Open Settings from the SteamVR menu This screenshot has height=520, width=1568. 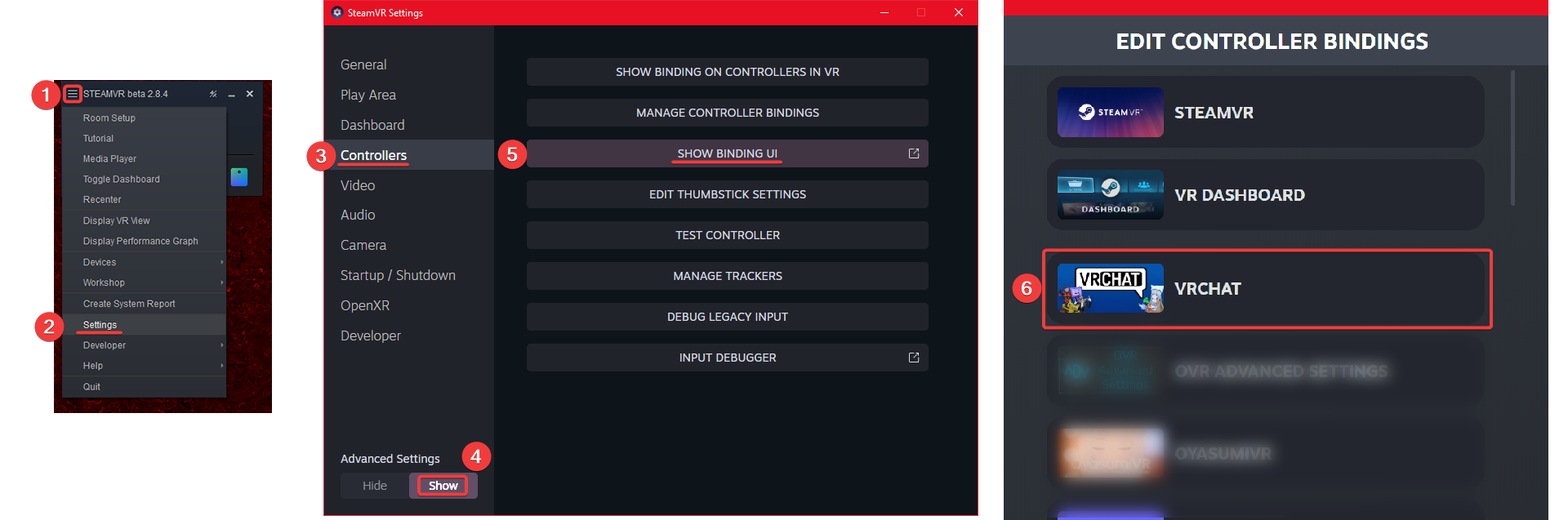tap(144, 325)
